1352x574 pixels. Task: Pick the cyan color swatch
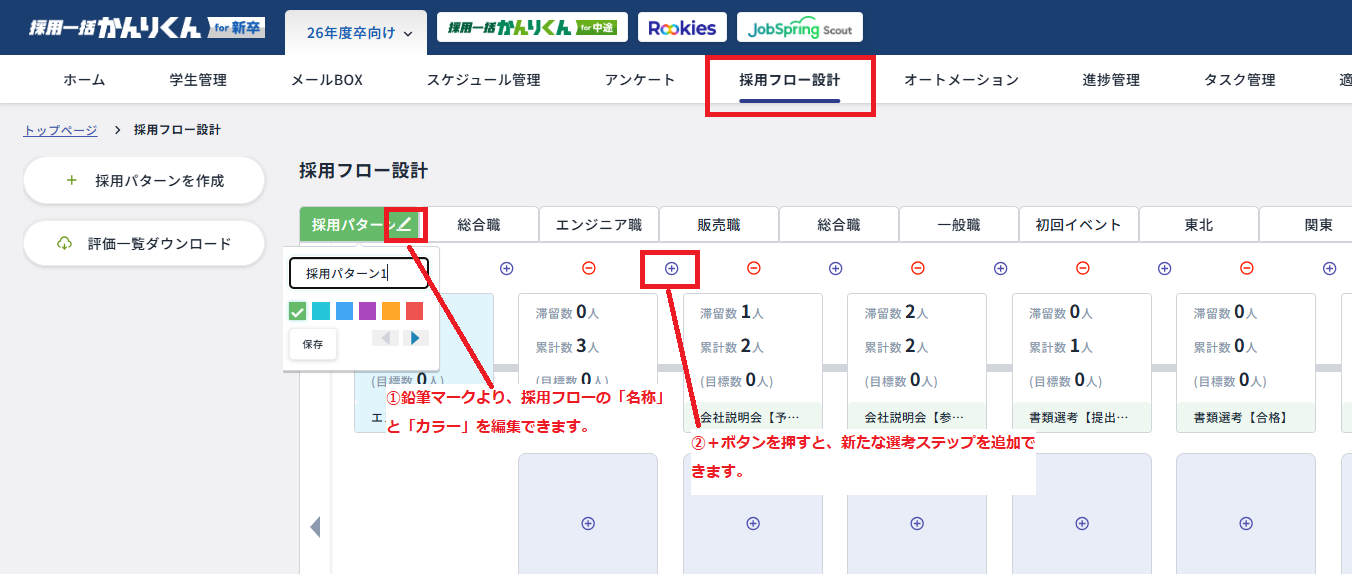click(320, 311)
